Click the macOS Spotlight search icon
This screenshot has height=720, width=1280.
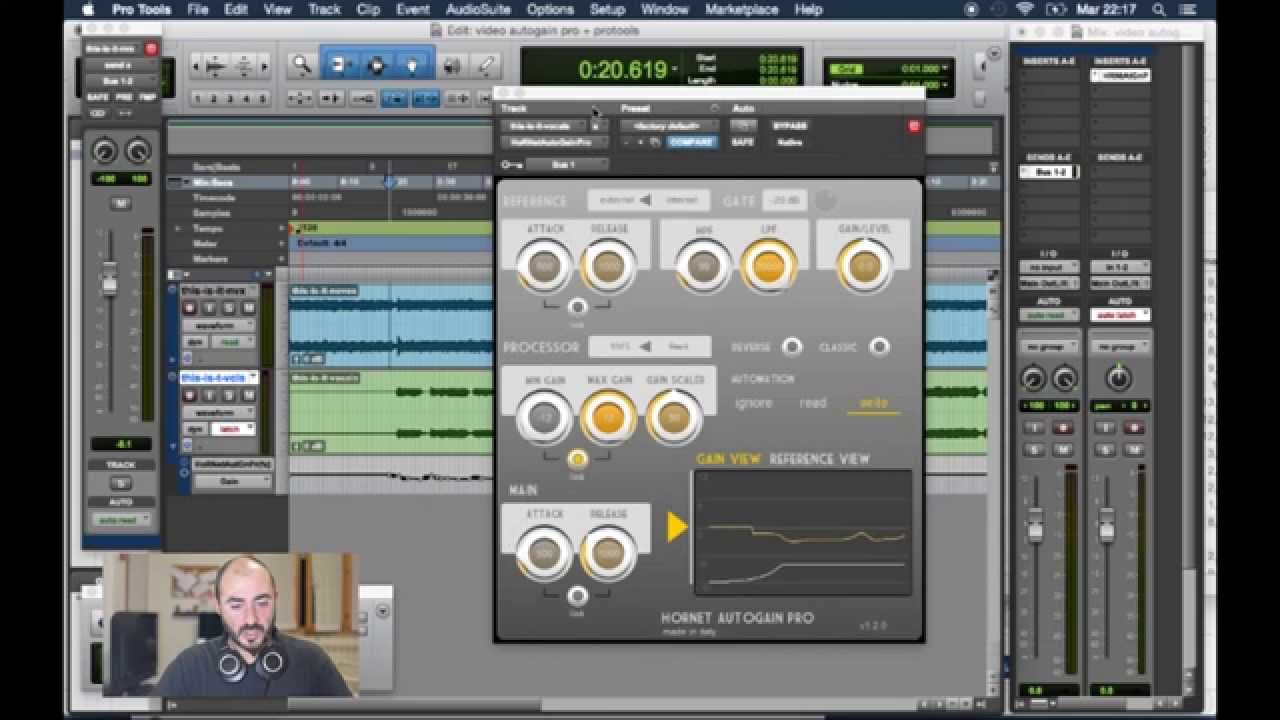(x=1159, y=9)
